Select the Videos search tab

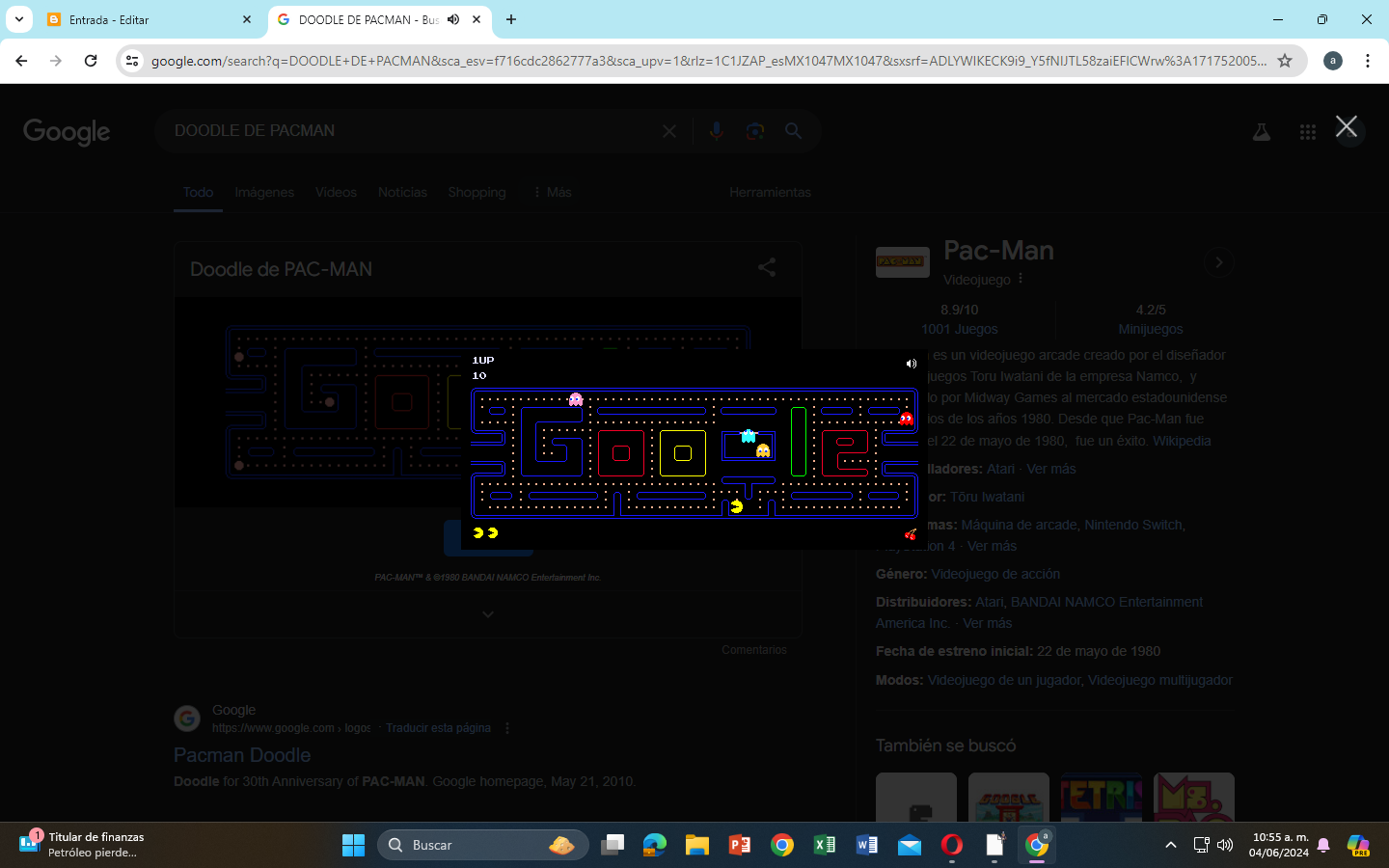(336, 192)
